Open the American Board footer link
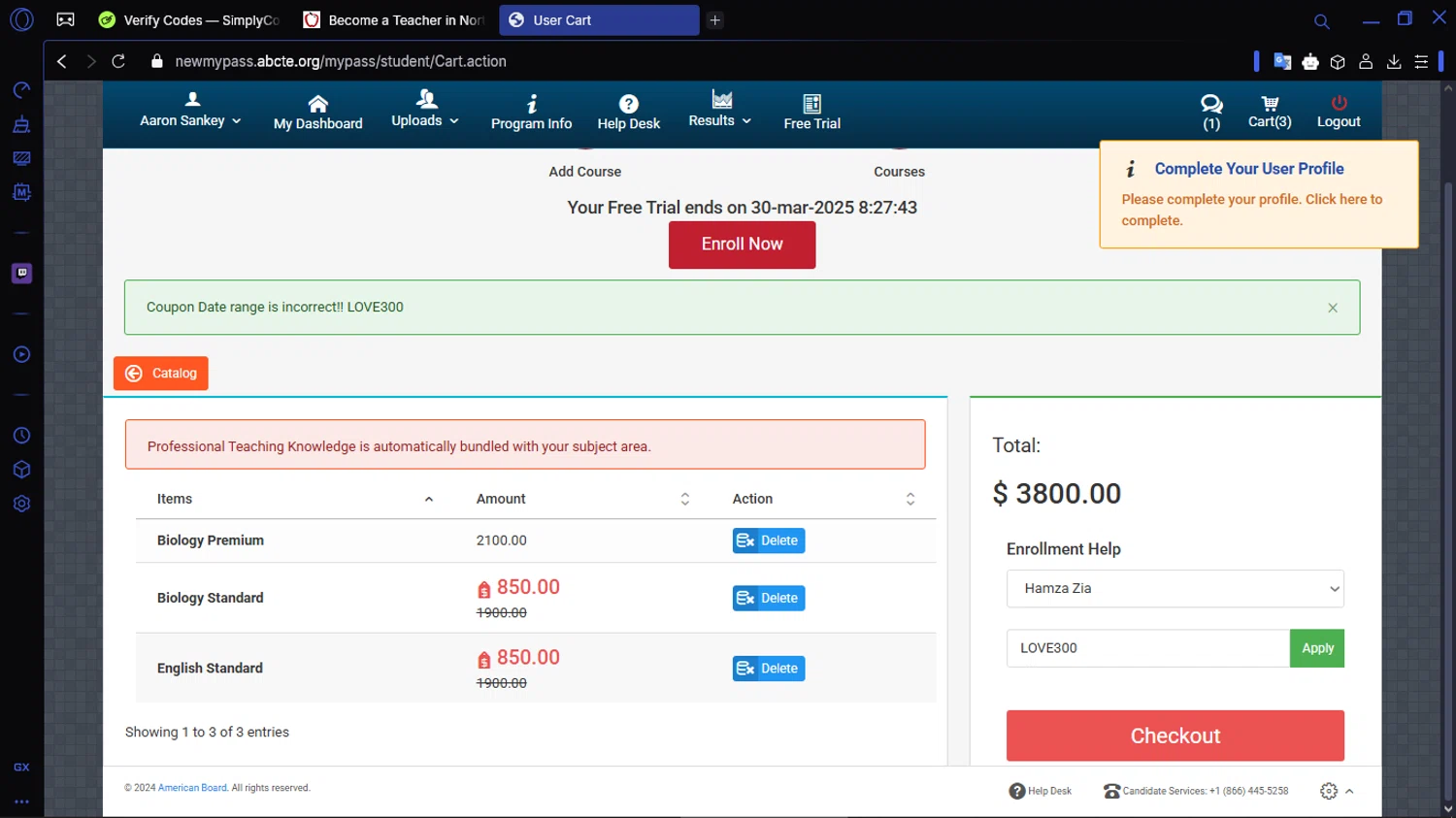 pos(192,788)
